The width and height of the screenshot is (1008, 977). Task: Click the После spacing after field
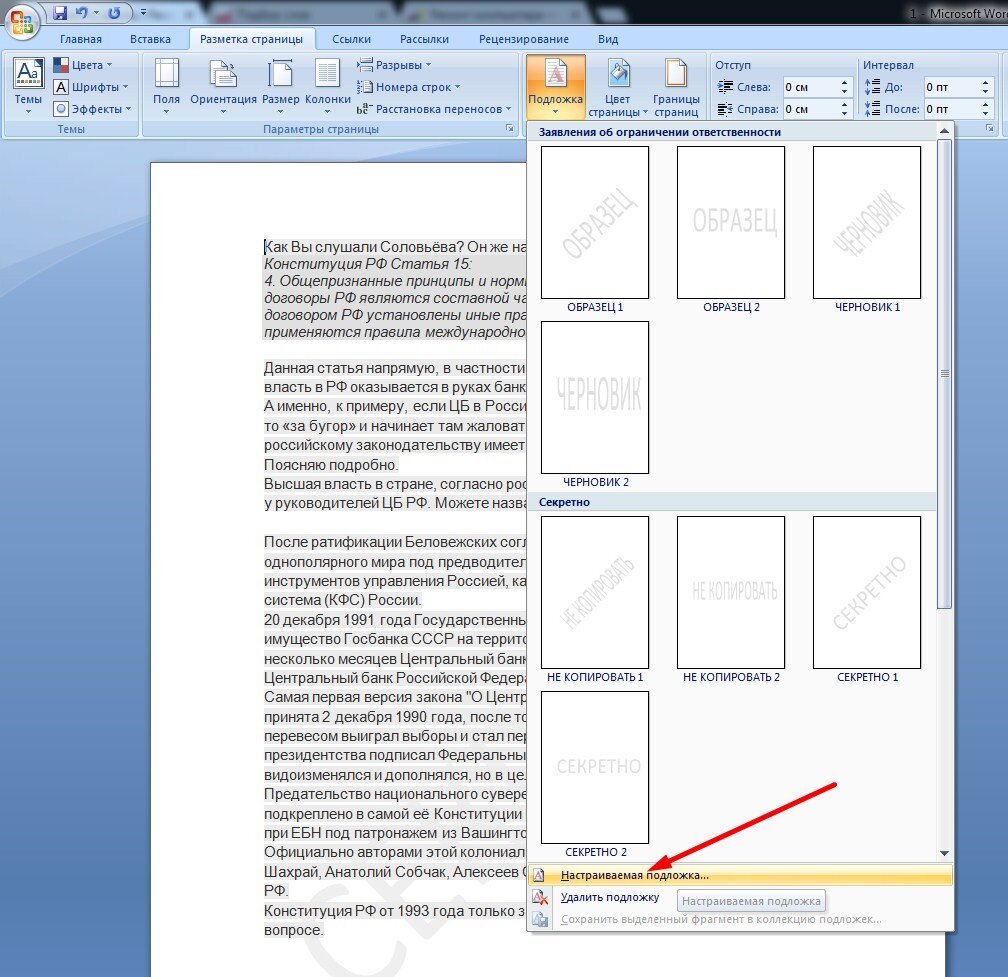tap(951, 109)
